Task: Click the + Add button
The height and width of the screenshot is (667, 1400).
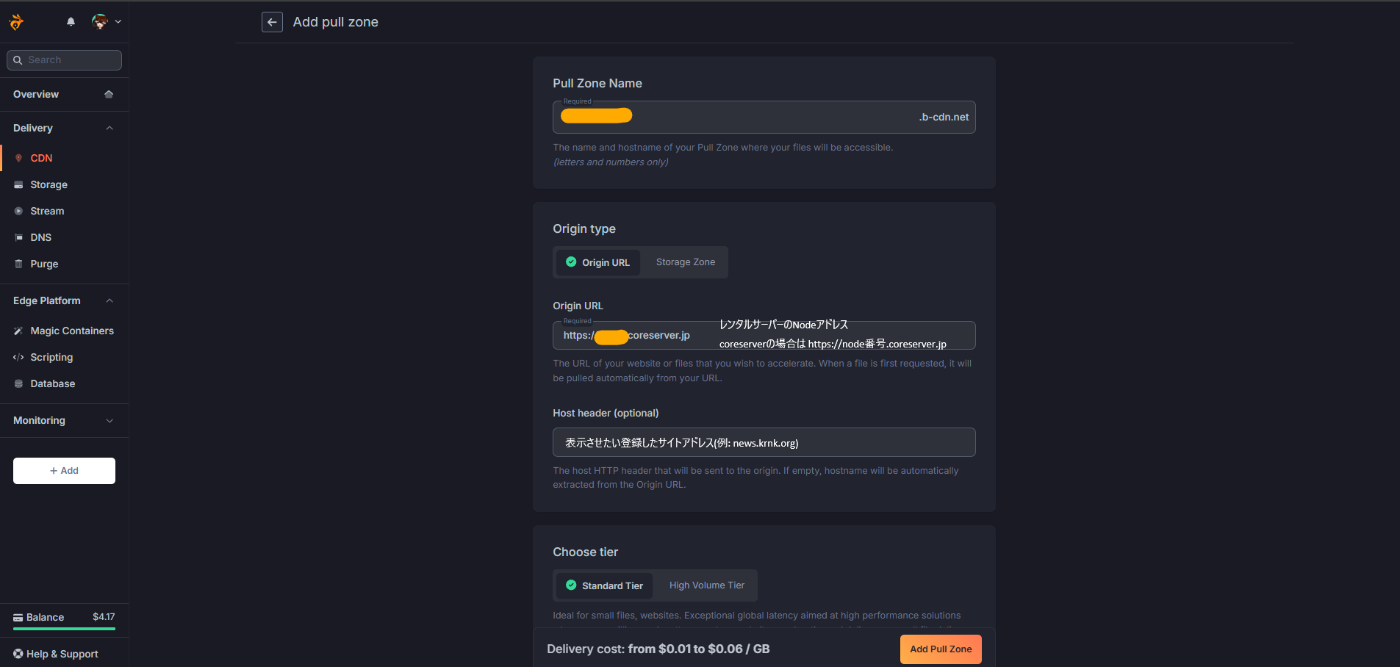Action: click(x=64, y=471)
